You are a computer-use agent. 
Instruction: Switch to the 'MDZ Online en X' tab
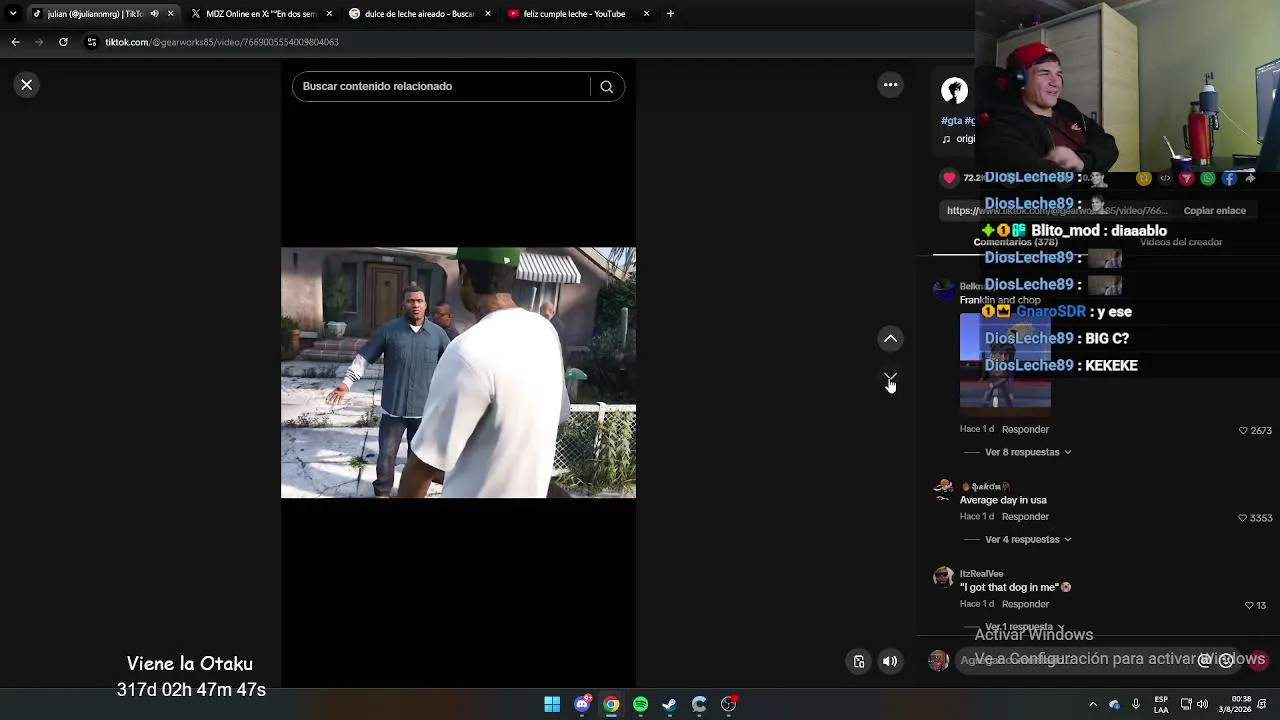(260, 14)
